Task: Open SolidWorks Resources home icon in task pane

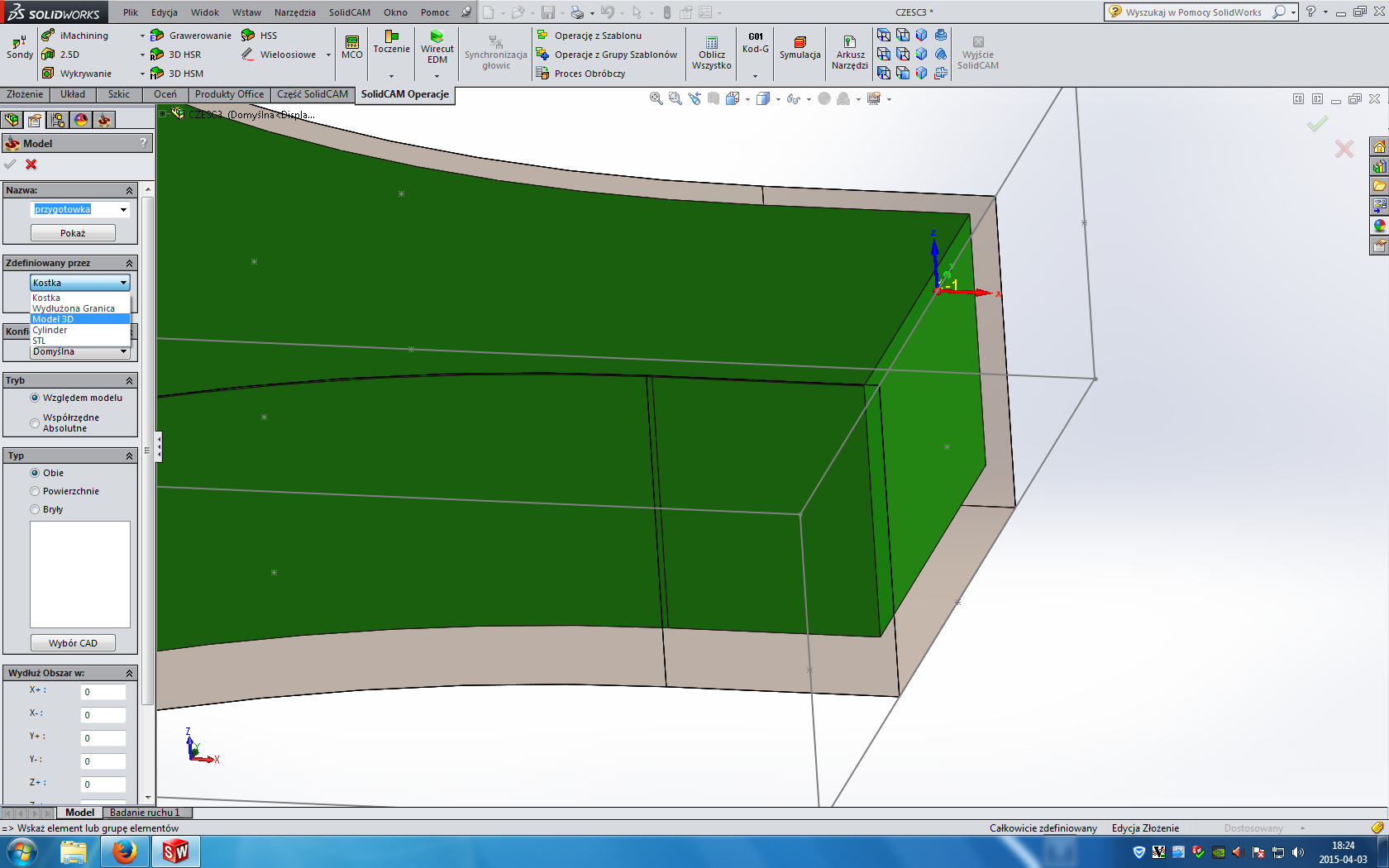Action: tap(1379, 147)
